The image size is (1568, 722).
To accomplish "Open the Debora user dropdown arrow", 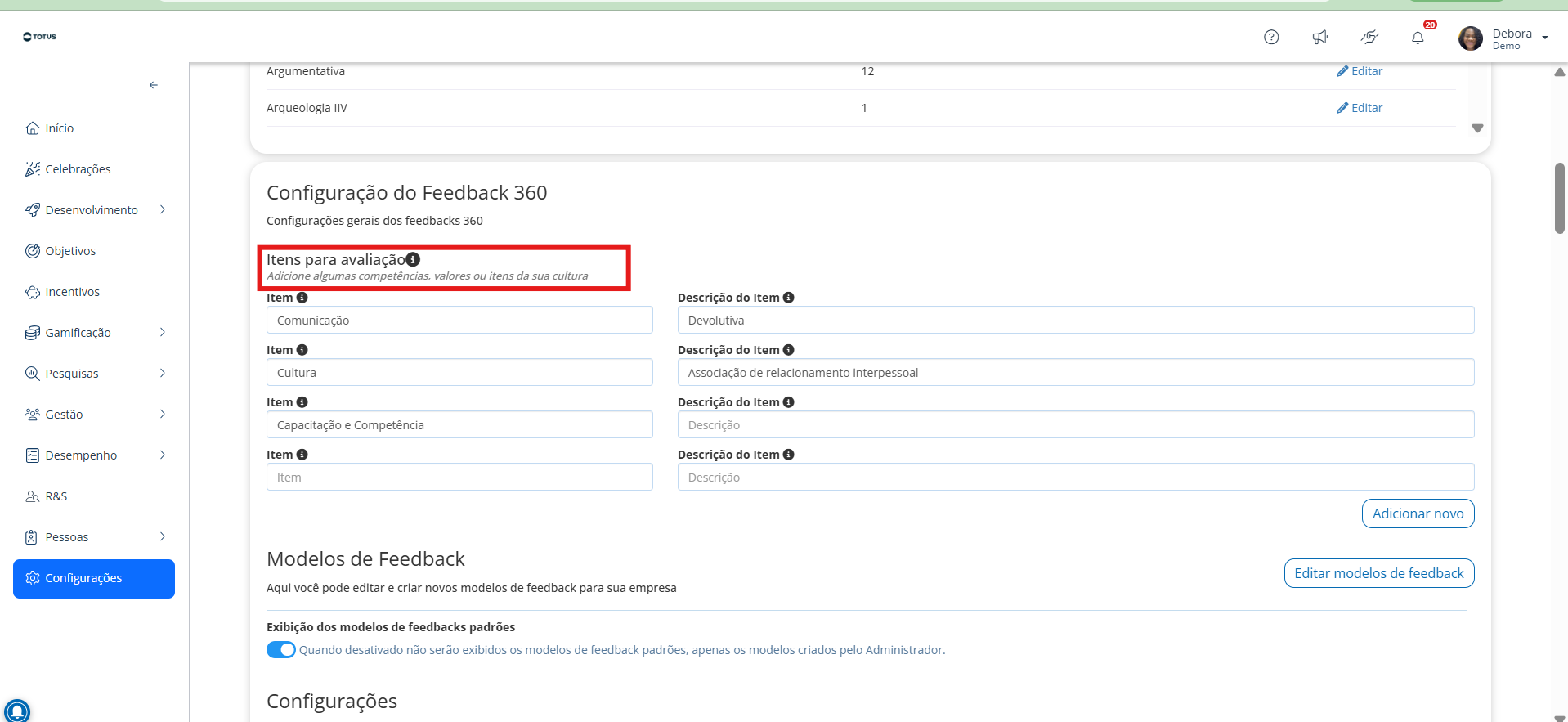I will pos(1545,38).
